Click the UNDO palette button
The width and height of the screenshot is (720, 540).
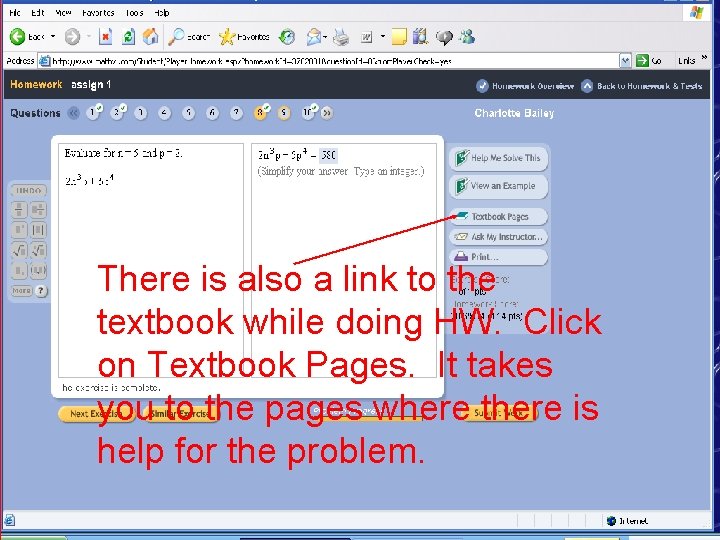(28, 191)
